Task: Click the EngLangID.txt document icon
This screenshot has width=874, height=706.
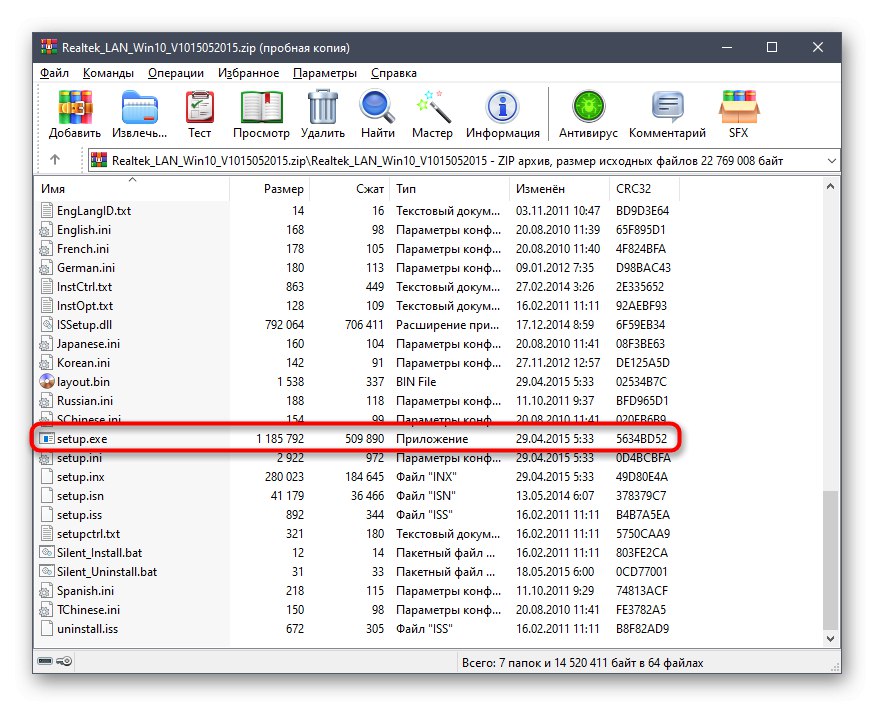Action: click(47, 211)
